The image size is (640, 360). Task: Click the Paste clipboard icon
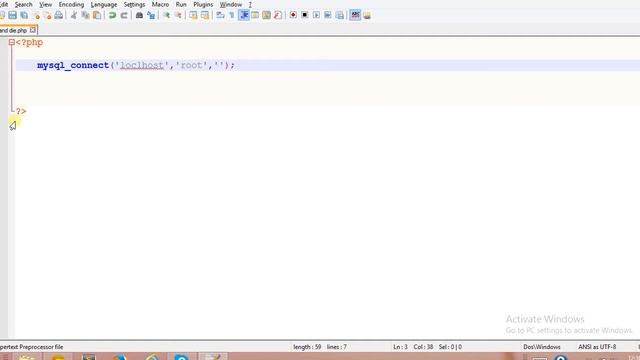[97, 16]
